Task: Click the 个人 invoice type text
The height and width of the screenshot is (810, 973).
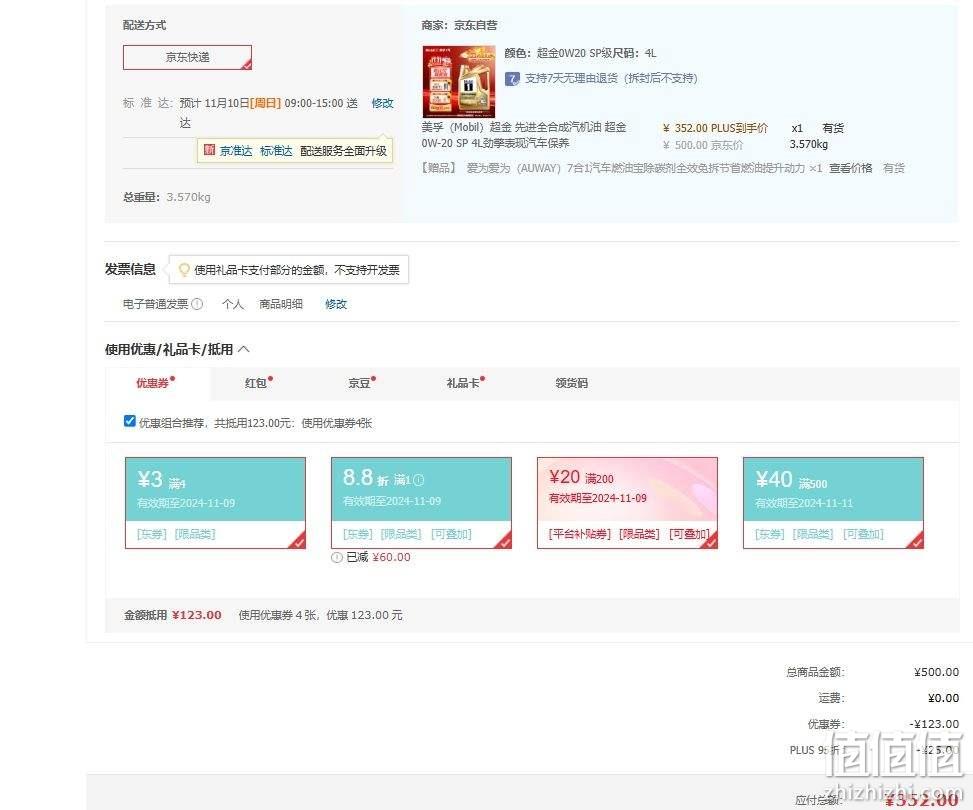Action: (233, 304)
